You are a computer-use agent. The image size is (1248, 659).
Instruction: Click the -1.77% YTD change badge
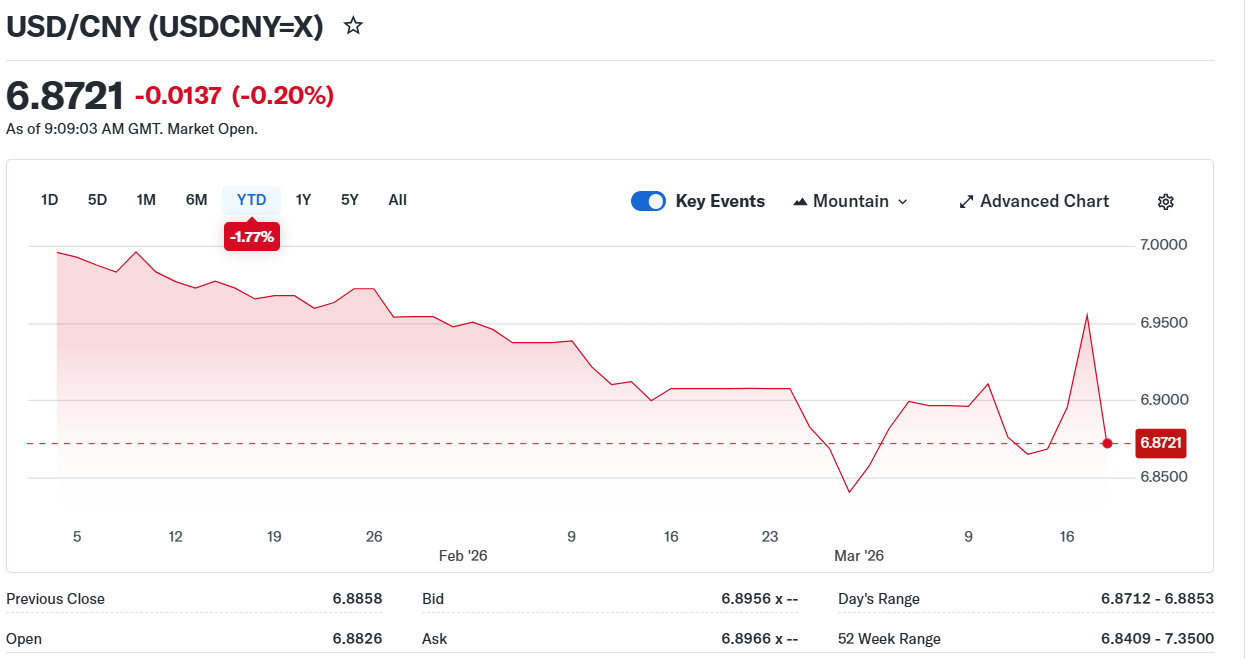click(252, 237)
